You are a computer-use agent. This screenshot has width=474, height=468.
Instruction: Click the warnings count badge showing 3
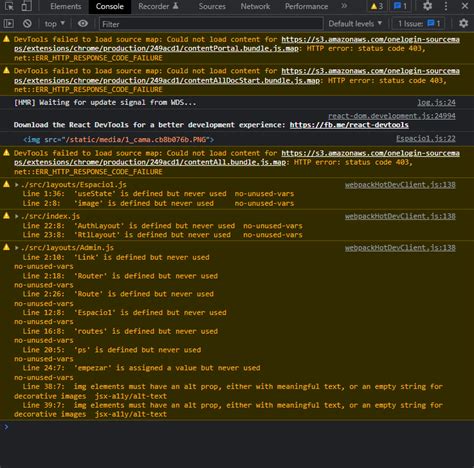click(x=377, y=6)
